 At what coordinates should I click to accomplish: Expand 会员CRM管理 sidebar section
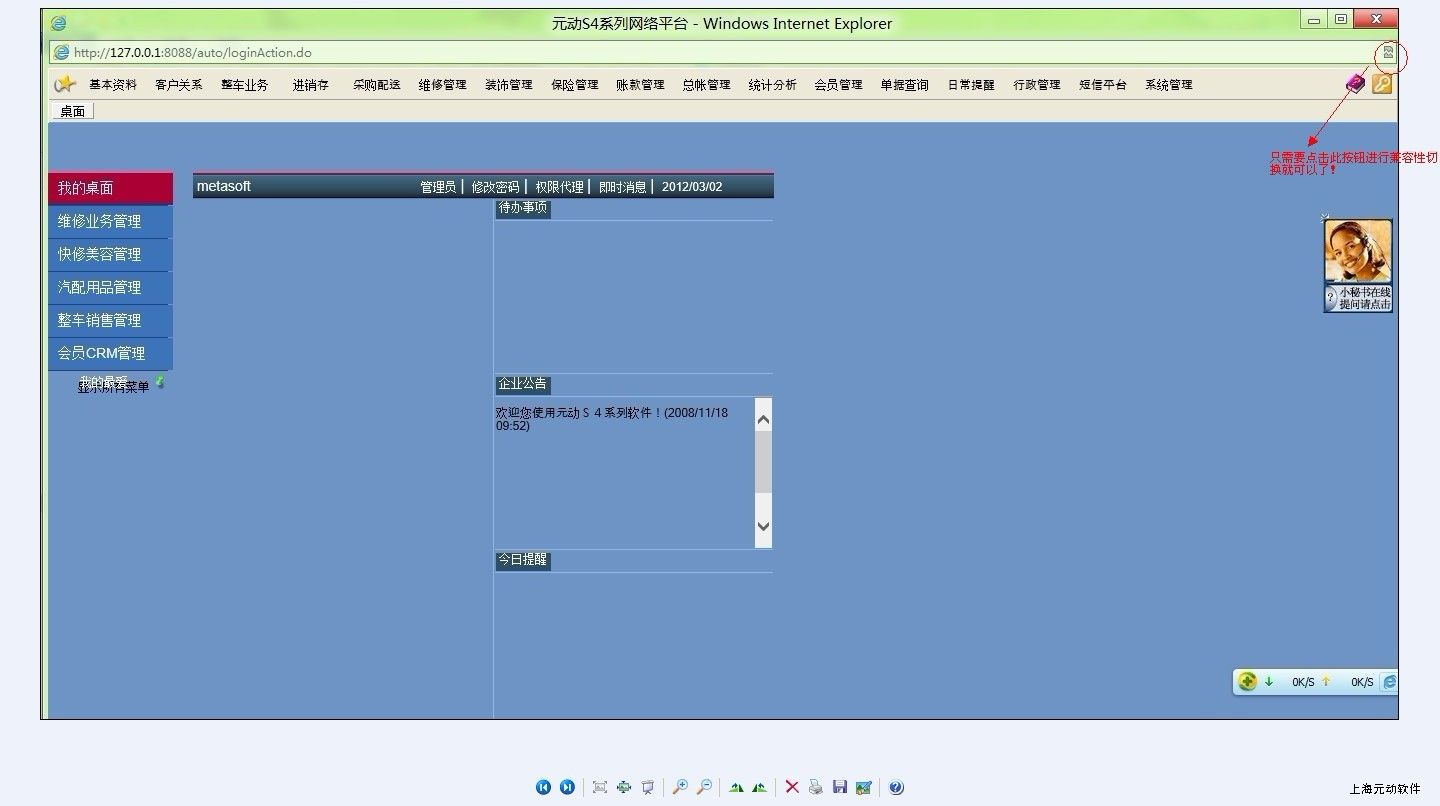point(102,353)
